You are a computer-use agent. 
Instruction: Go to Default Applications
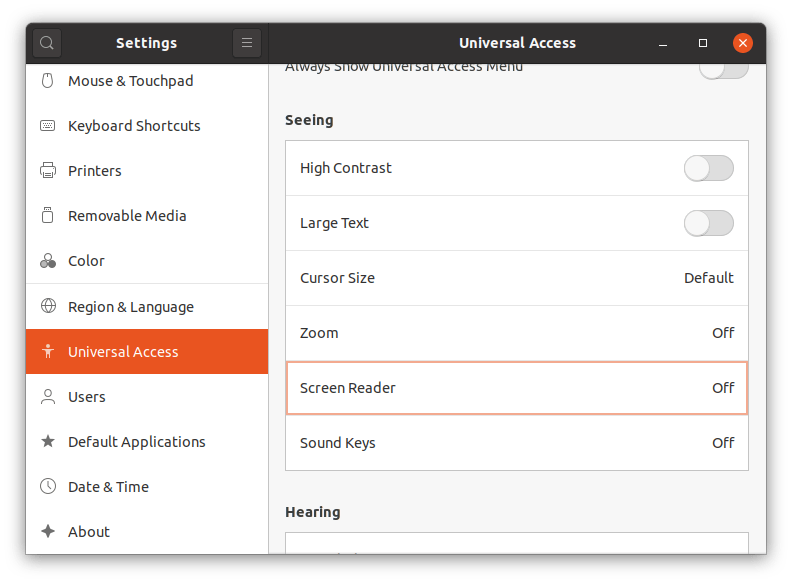click(147, 442)
